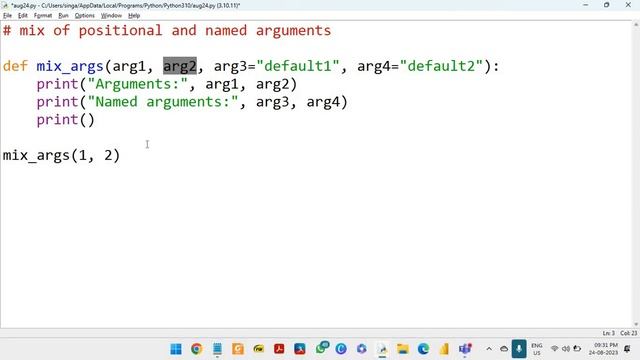Click the def keyword
640x360 pixels.
15,66
